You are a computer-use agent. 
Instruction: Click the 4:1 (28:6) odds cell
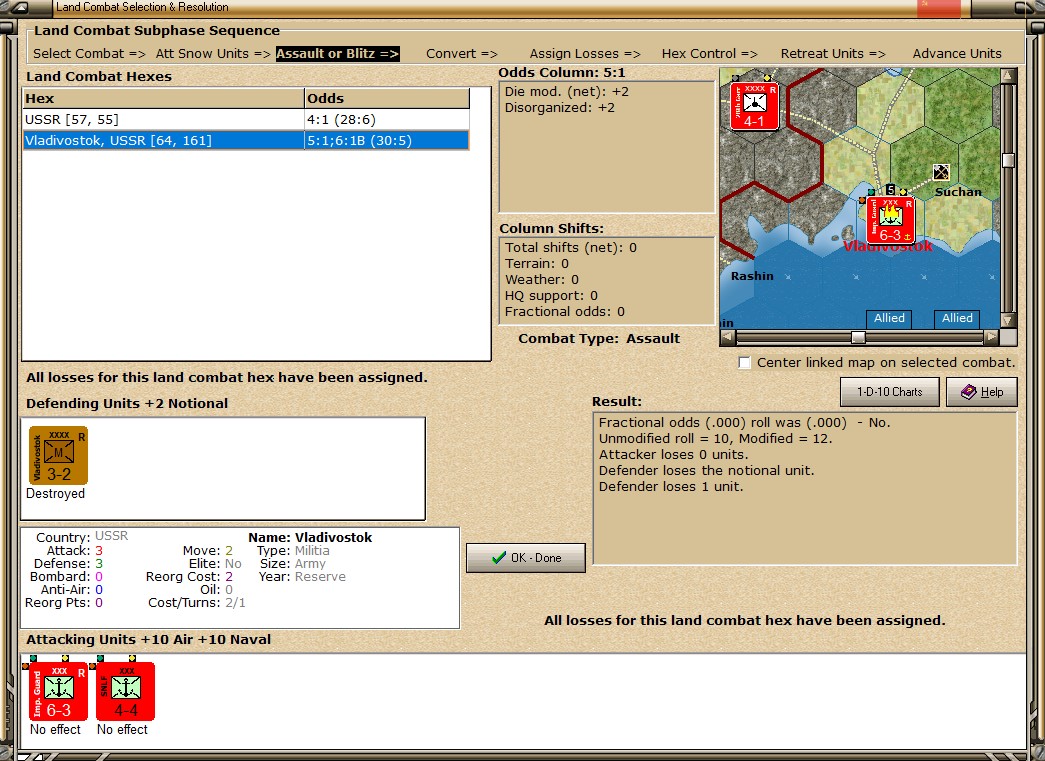click(x=387, y=119)
